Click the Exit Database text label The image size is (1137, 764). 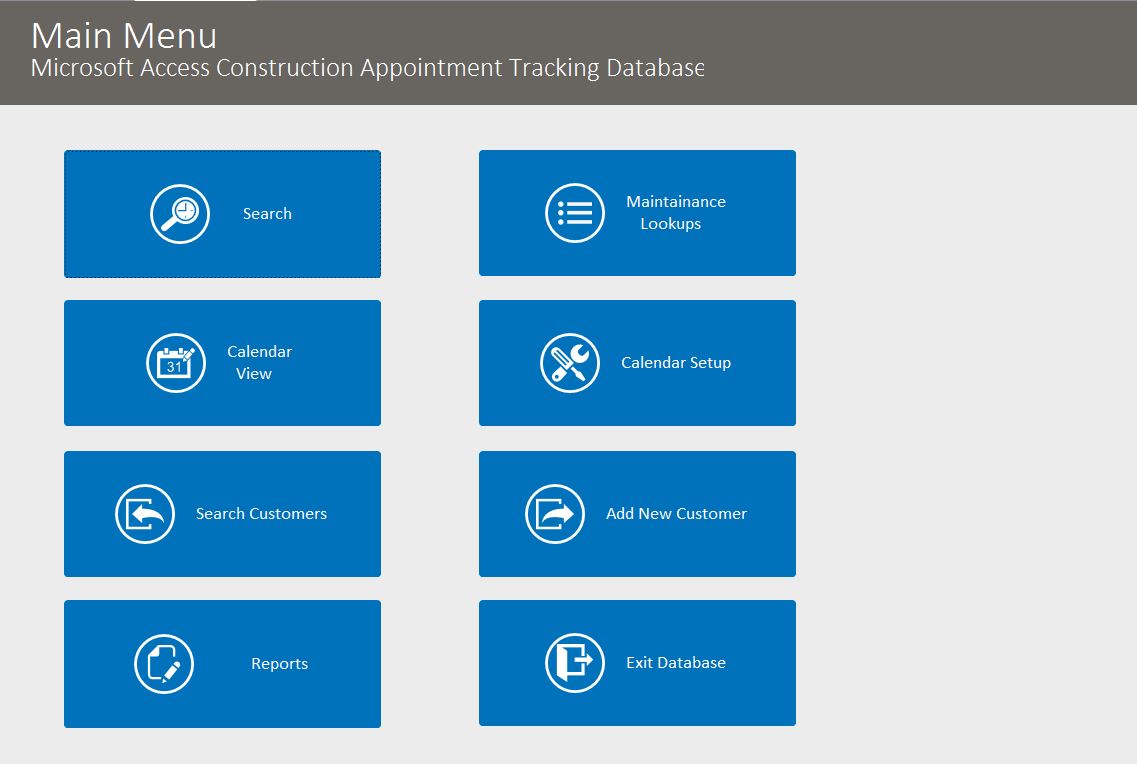coord(676,663)
